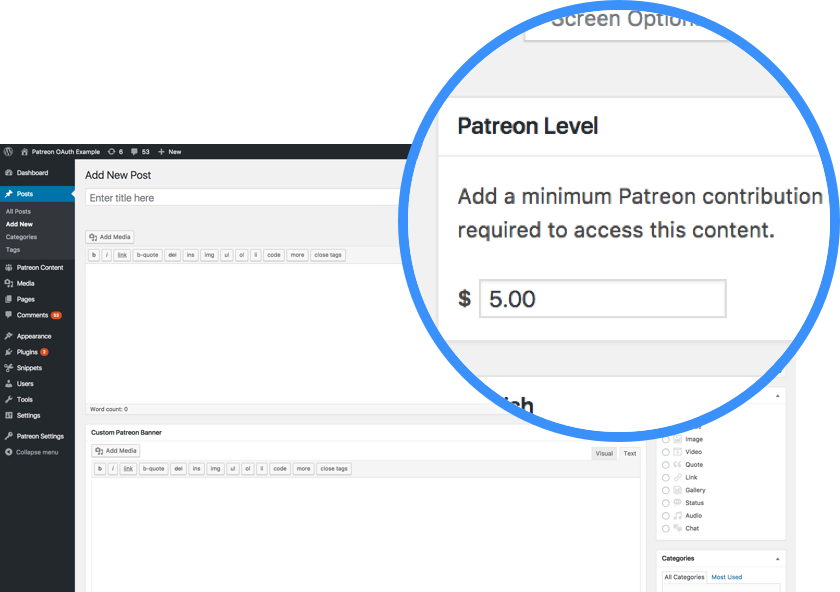Collapse the Categories panel with its arrow

click(778, 557)
